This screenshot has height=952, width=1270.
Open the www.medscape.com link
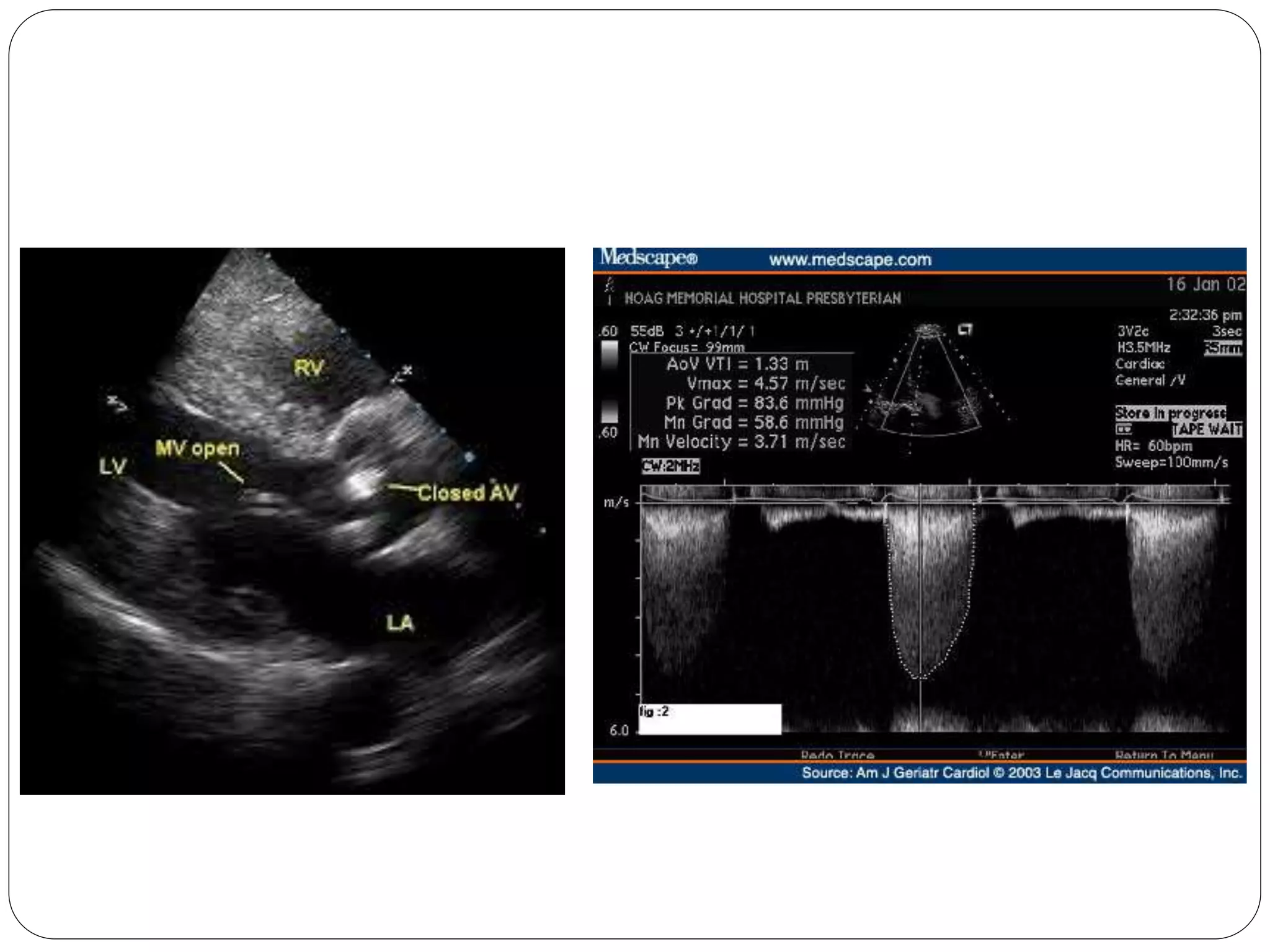850,260
